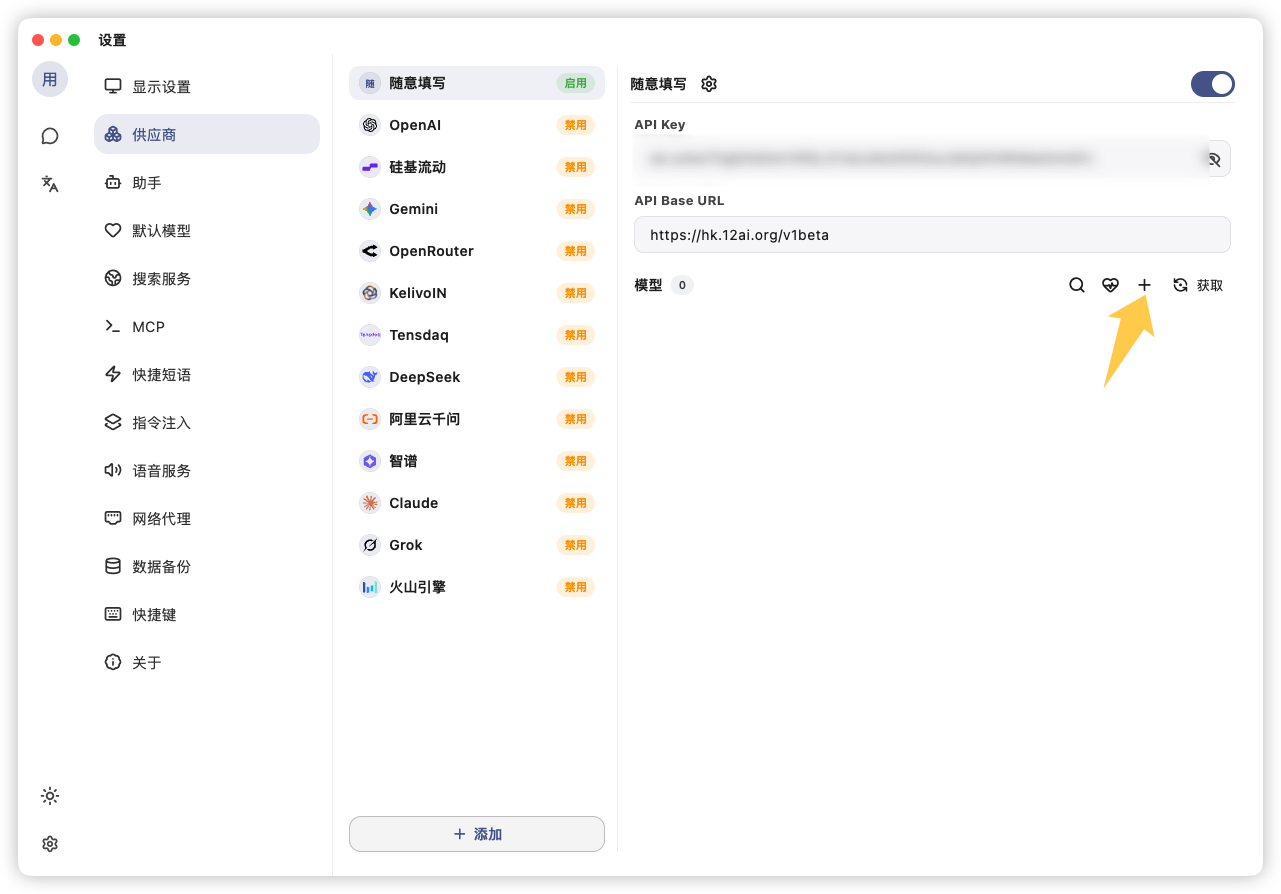Click the API Base URL input field
This screenshot has width=1281, height=894.
click(x=931, y=234)
